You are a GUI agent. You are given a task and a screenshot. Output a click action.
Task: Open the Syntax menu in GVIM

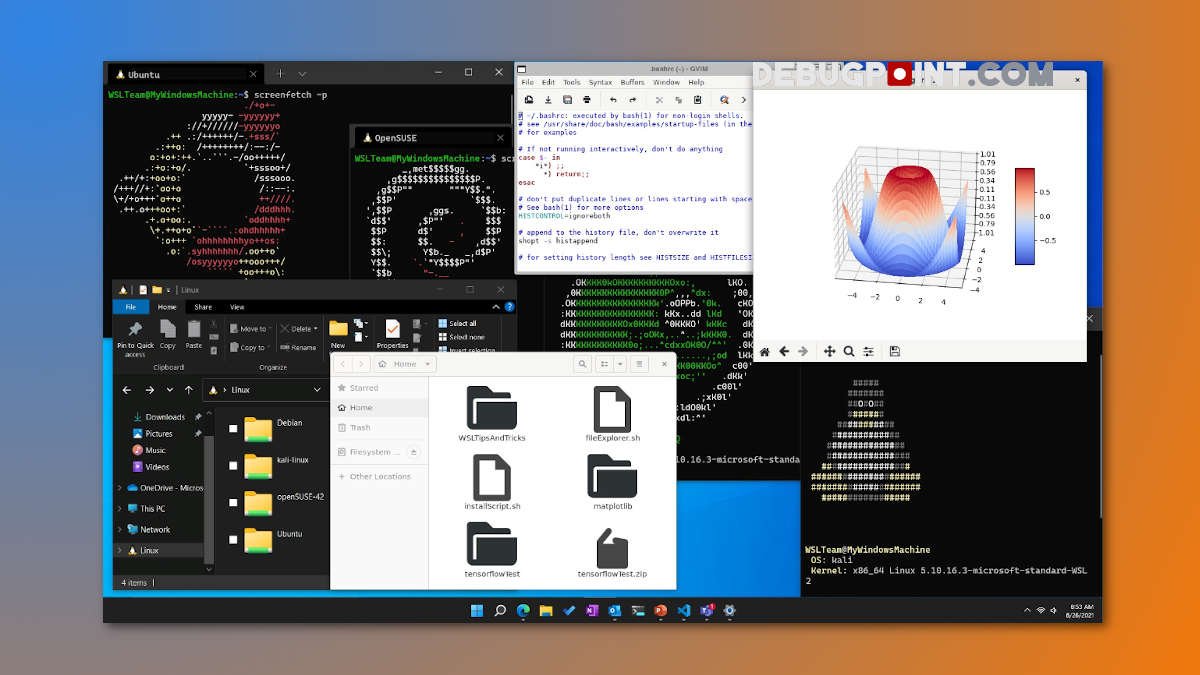click(x=600, y=82)
